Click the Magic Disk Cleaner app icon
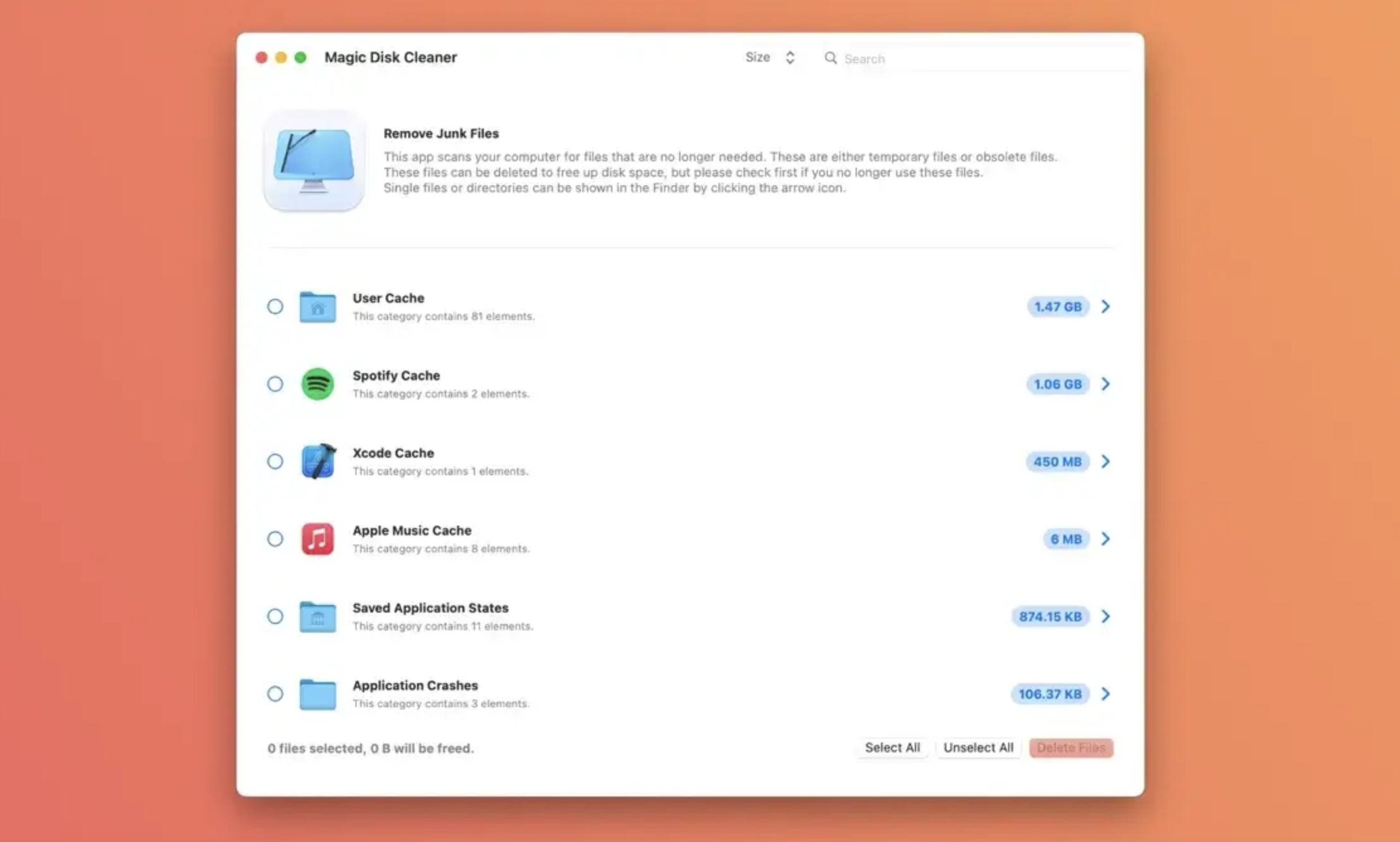Viewport: 1400px width, 842px height. click(313, 162)
